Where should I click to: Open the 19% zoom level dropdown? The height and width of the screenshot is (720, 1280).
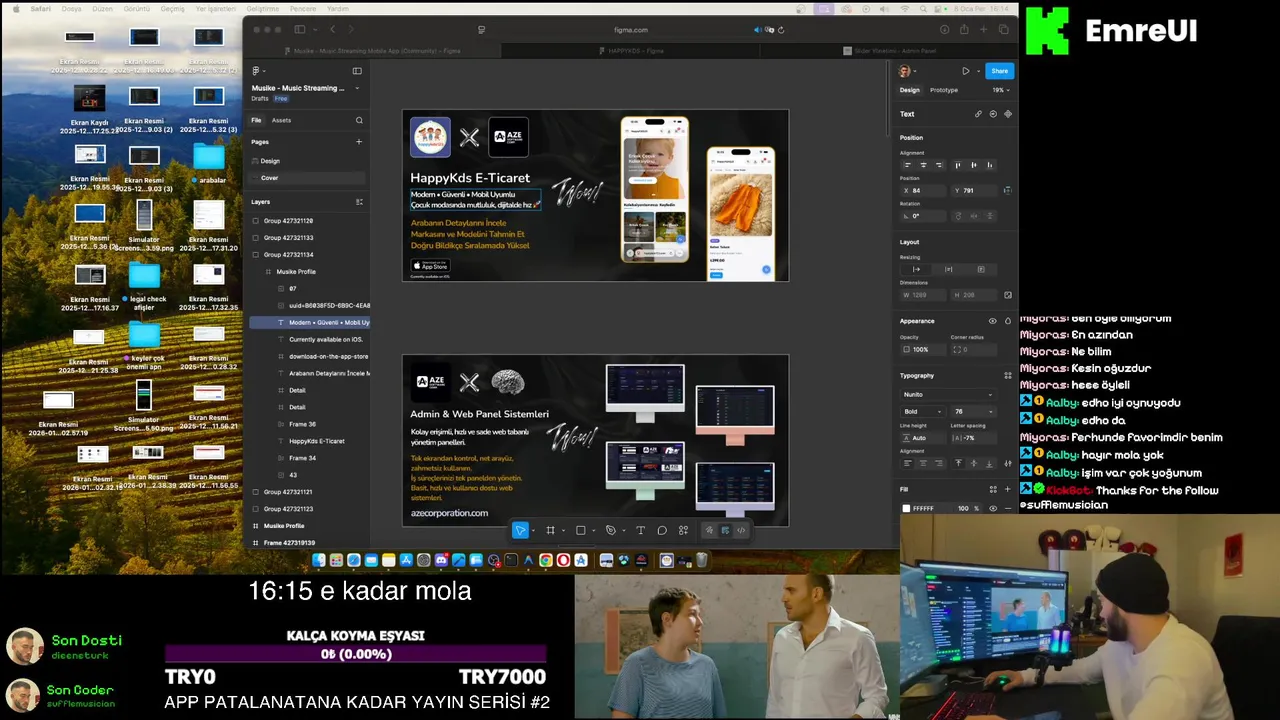(1000, 90)
